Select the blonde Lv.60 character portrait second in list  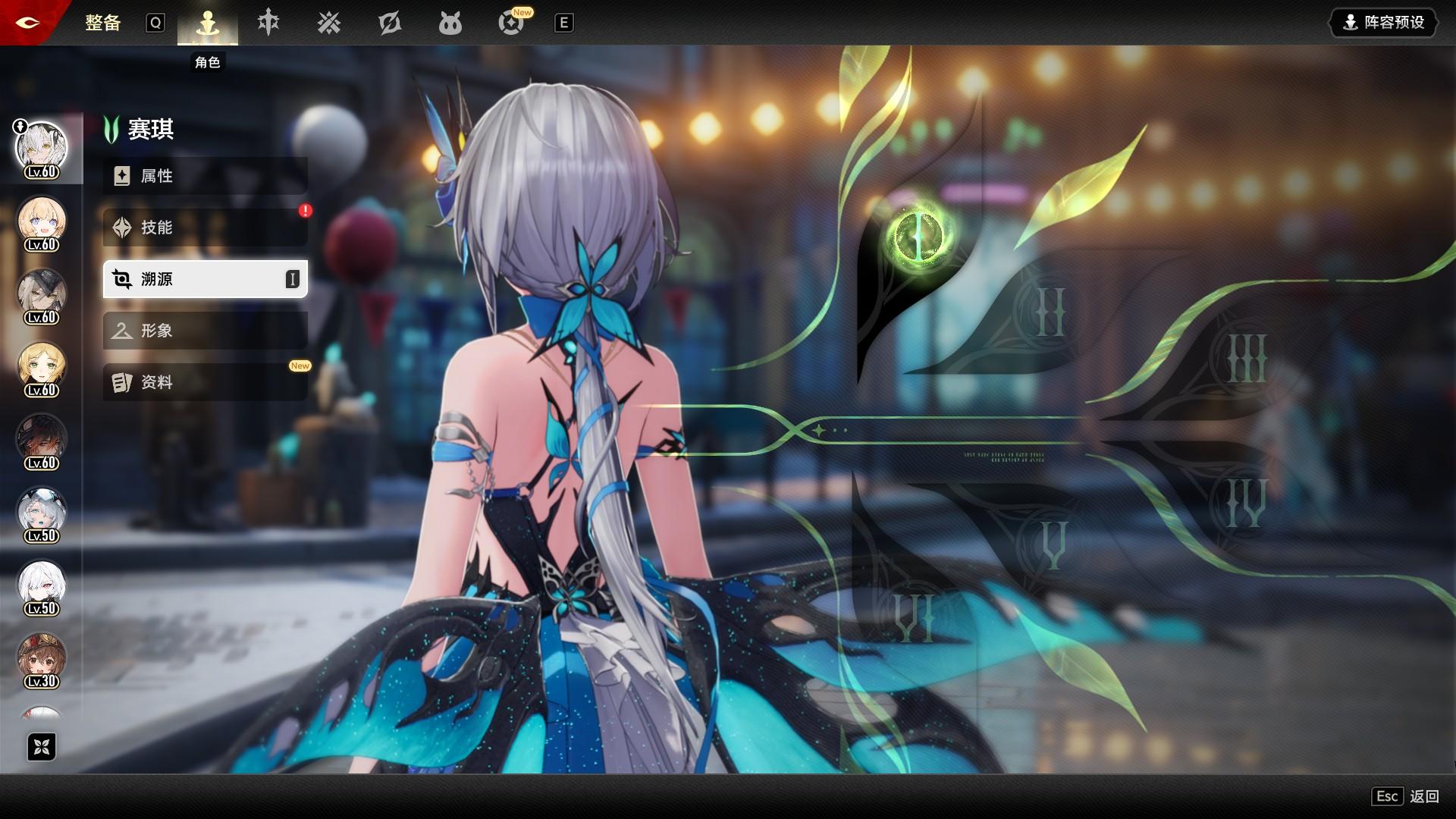[x=42, y=223]
